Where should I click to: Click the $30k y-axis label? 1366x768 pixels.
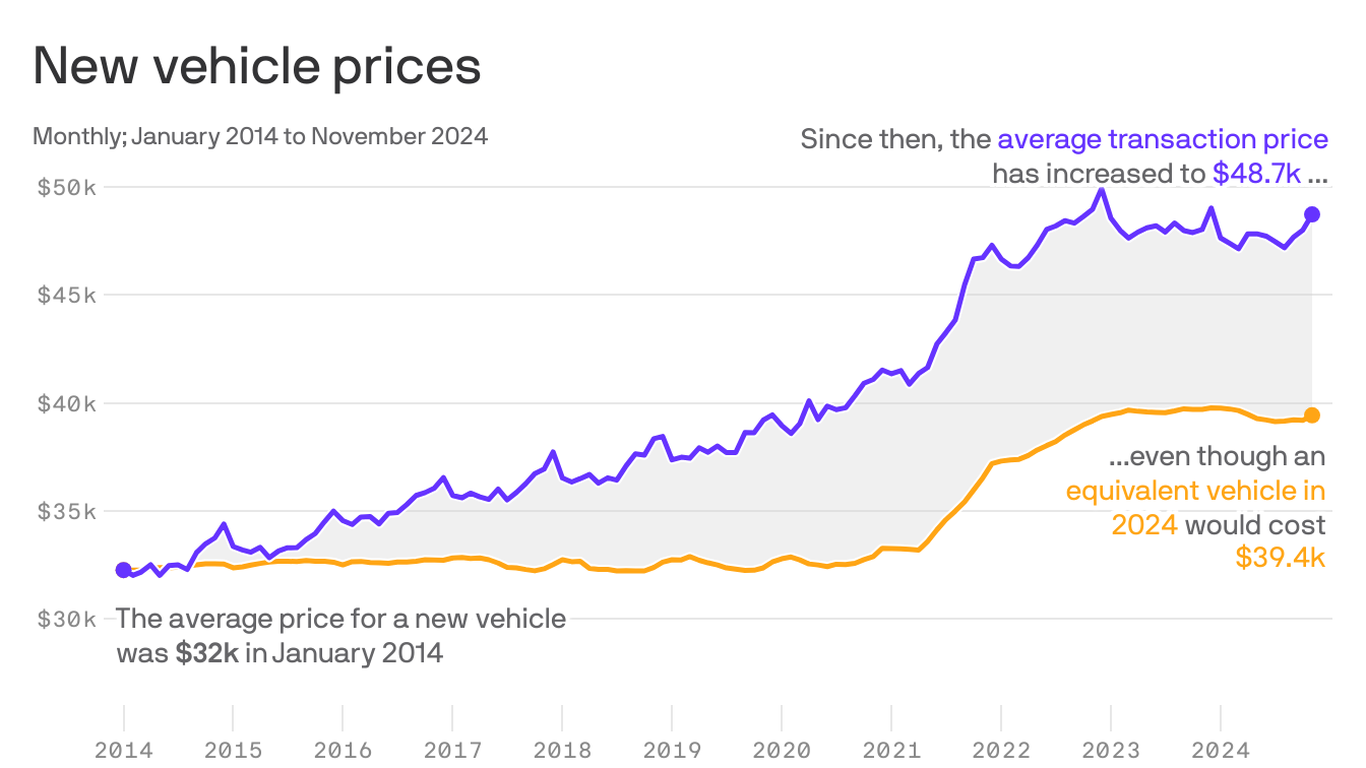(x=67, y=619)
